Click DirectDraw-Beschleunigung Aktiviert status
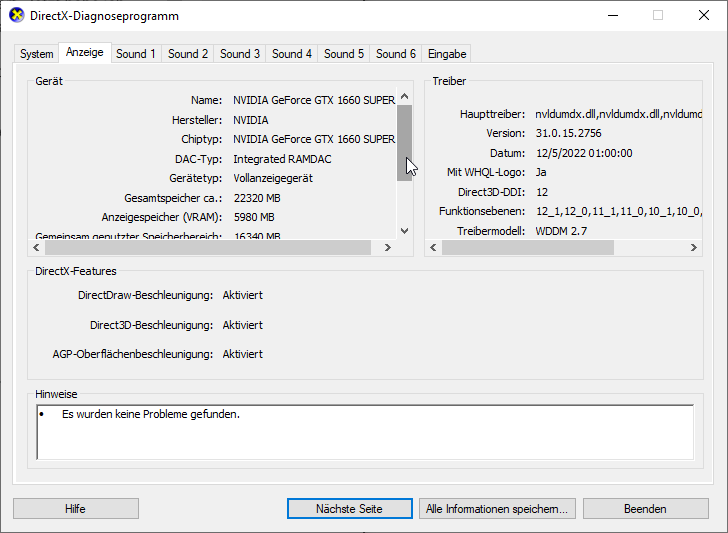728x533 pixels. (242, 295)
